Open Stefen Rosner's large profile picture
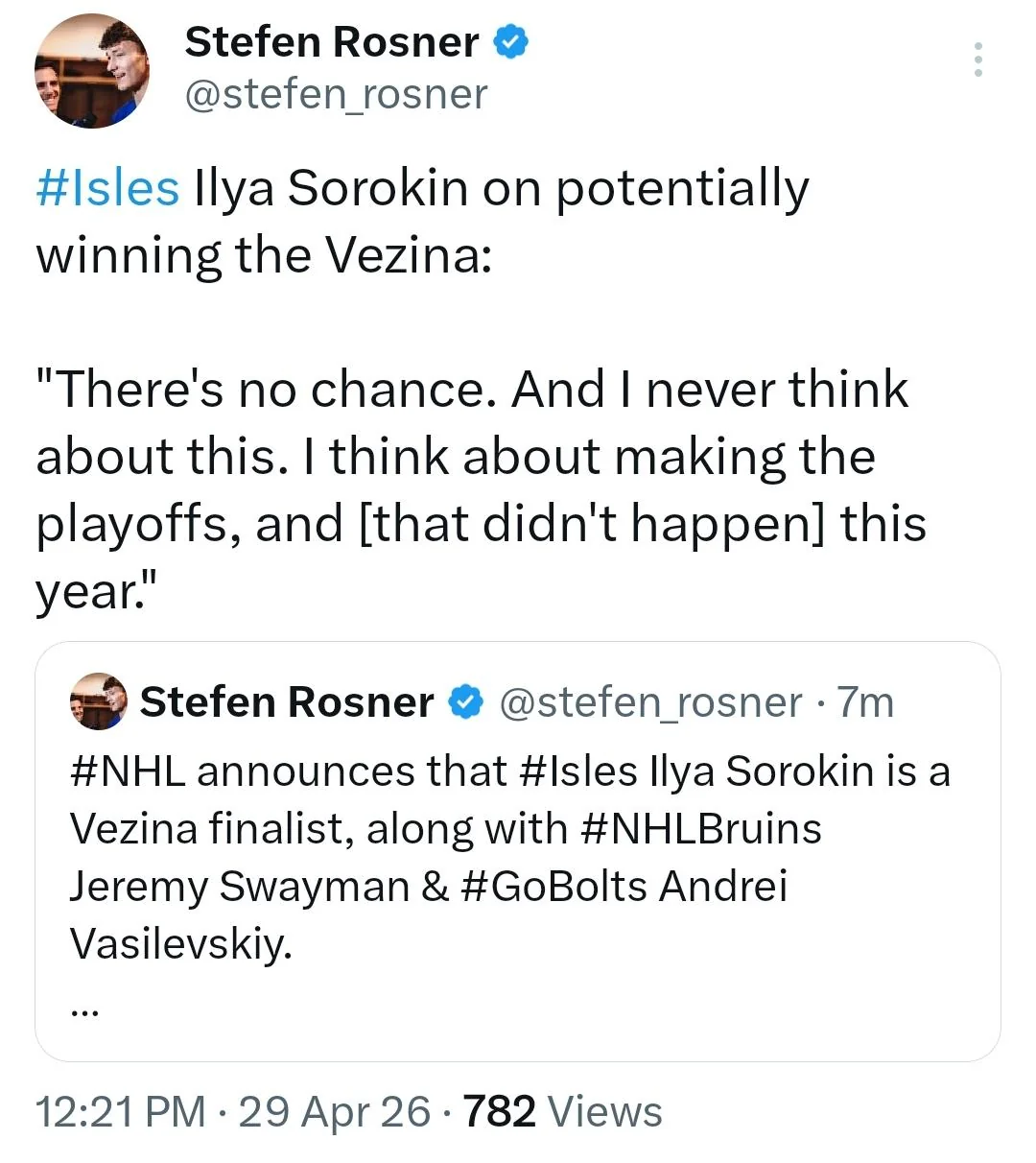 tap(92, 72)
